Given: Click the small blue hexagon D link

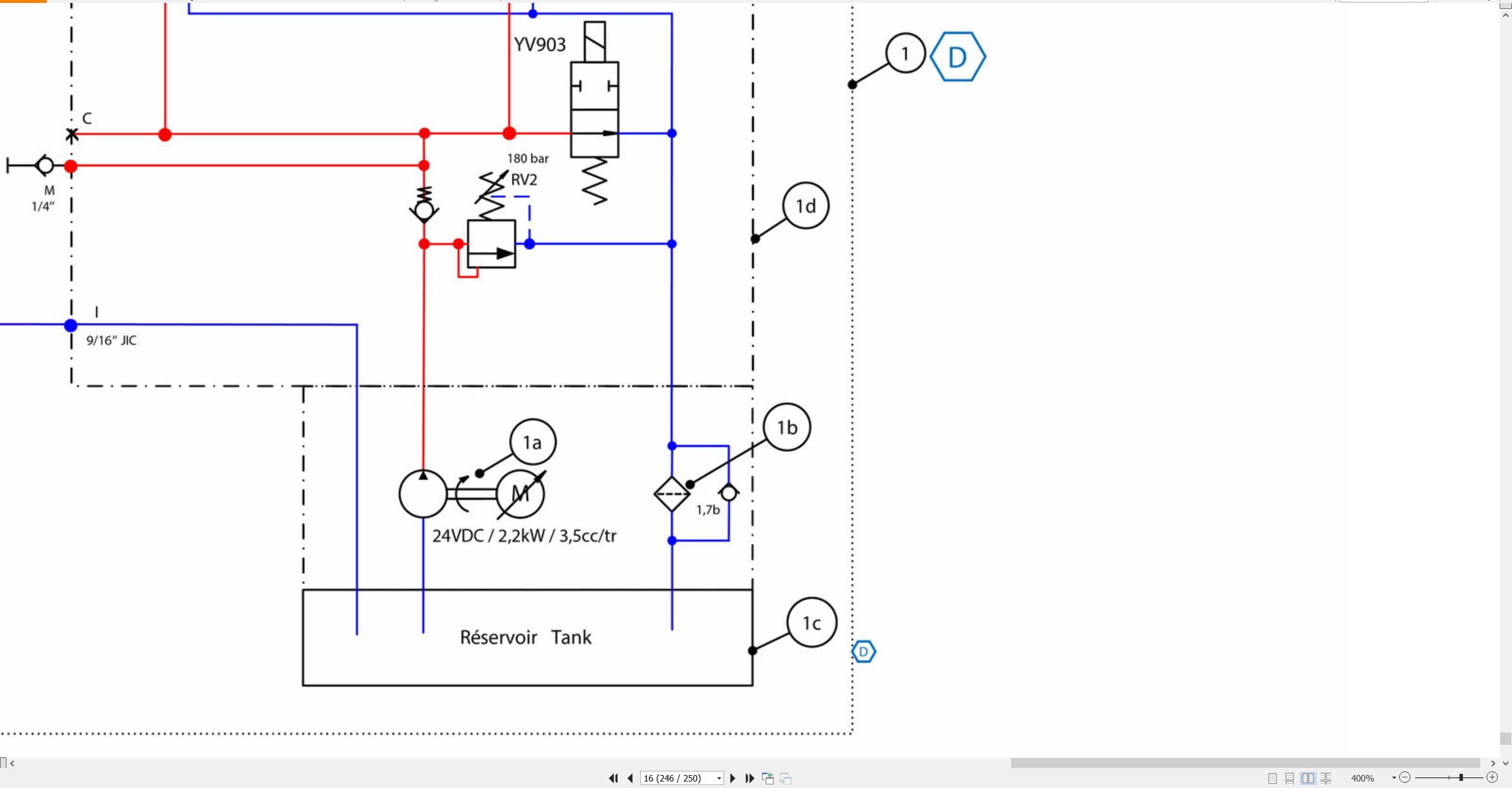Looking at the screenshot, I should click(x=863, y=652).
